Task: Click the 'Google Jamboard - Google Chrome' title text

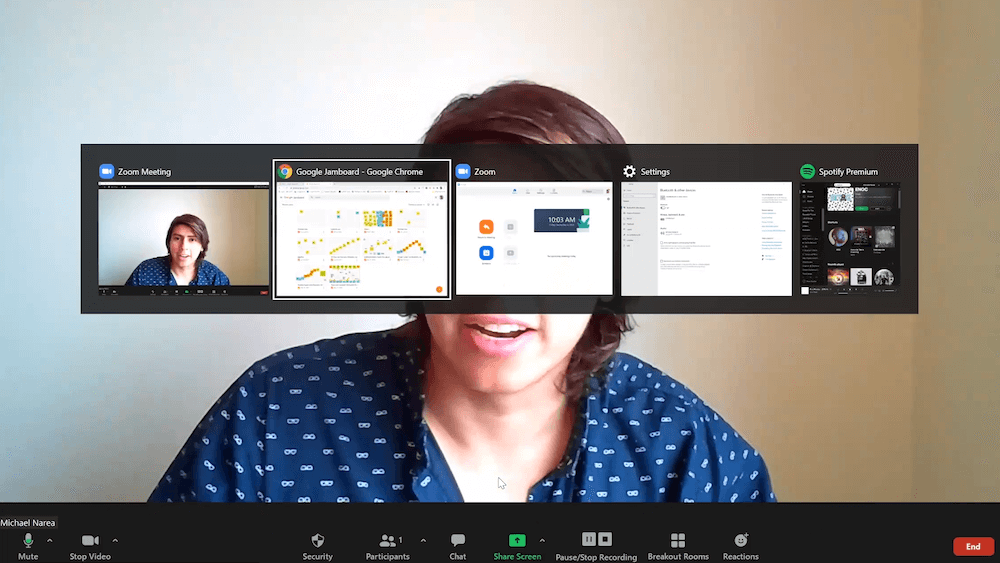Action: 360,172
